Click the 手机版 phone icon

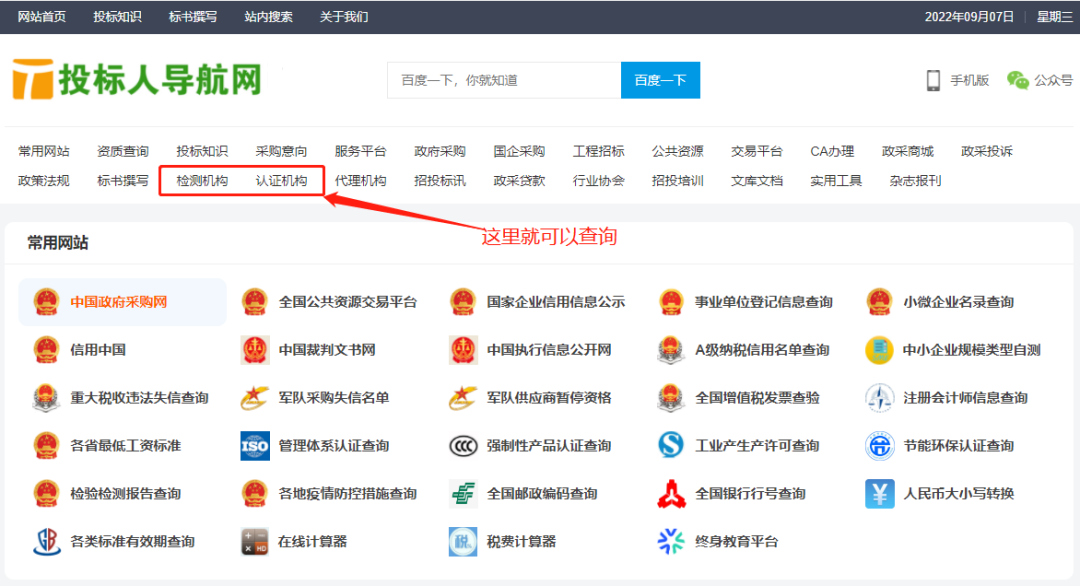point(934,79)
